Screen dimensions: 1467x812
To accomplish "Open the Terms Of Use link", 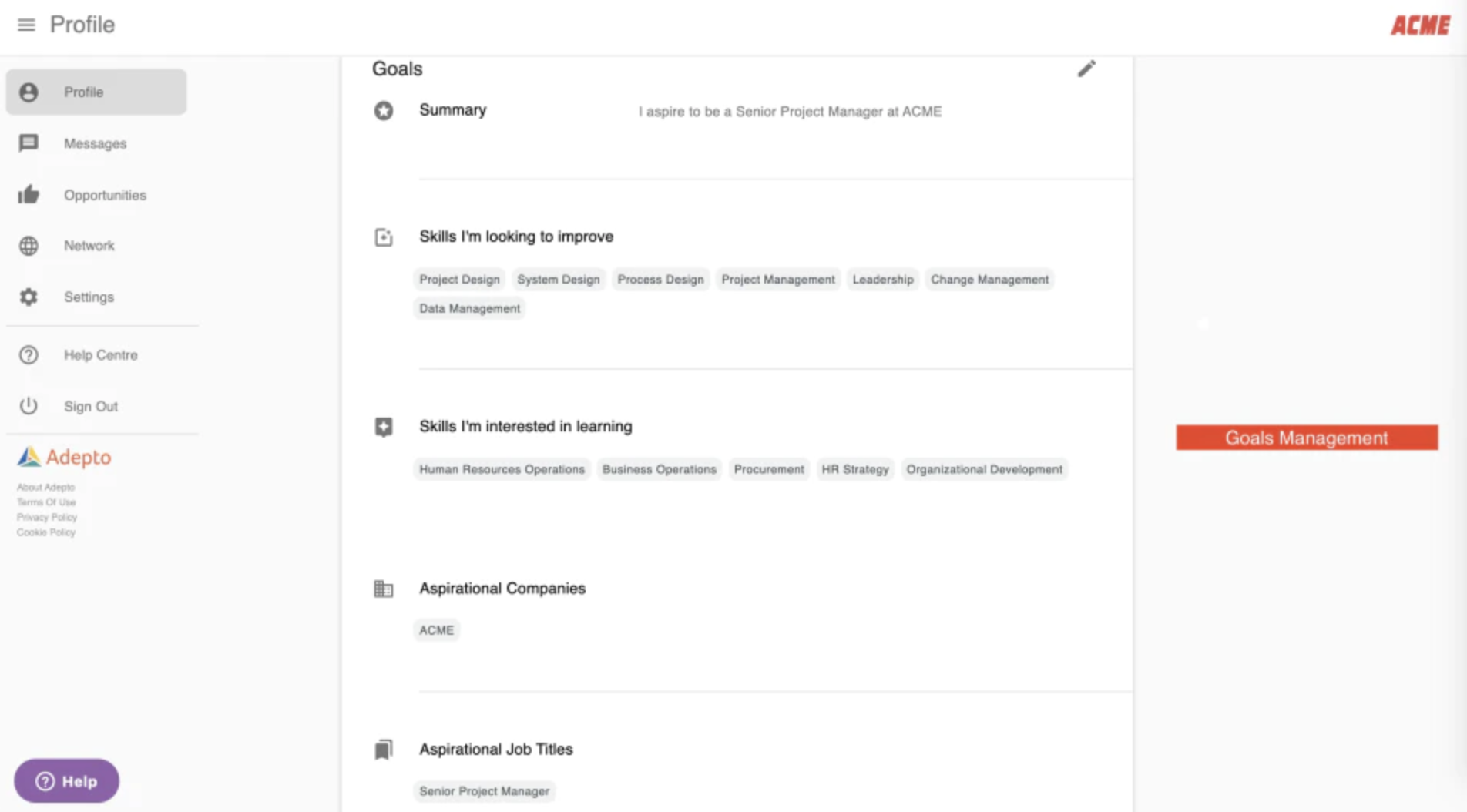I will tap(46, 502).
